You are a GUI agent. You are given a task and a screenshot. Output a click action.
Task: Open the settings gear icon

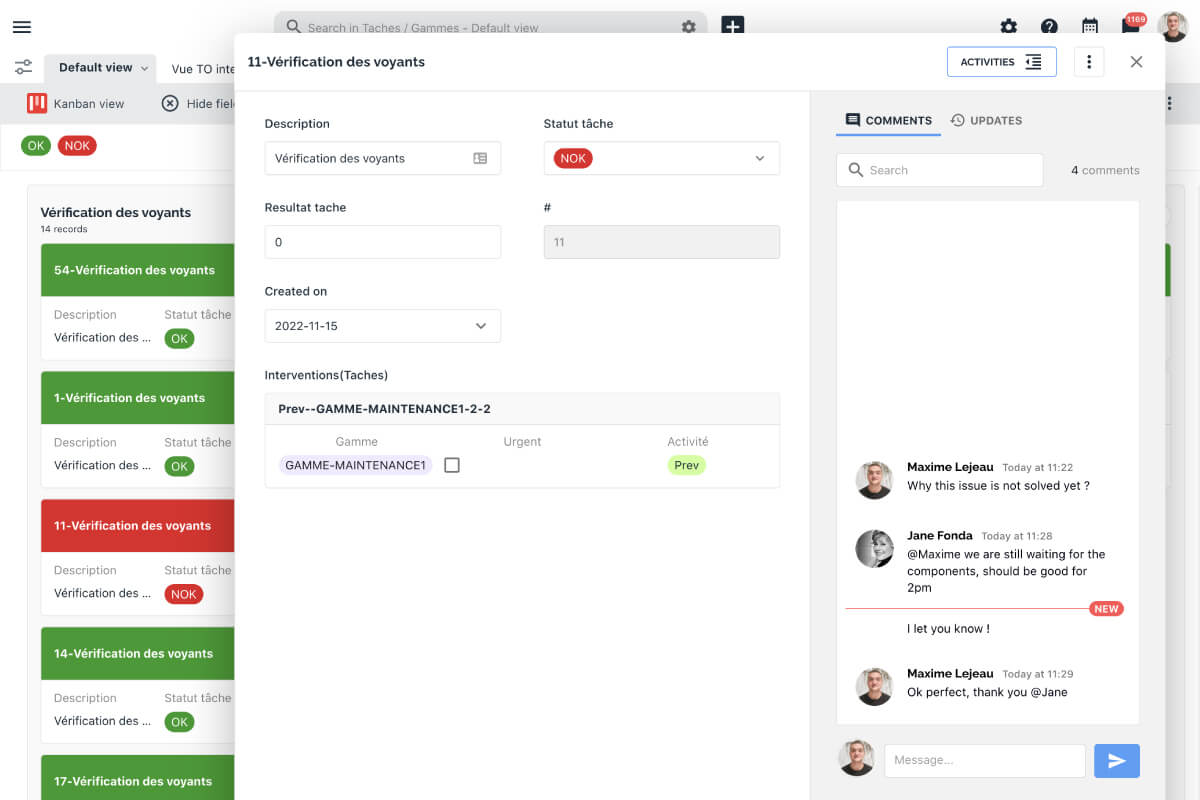tap(1008, 27)
